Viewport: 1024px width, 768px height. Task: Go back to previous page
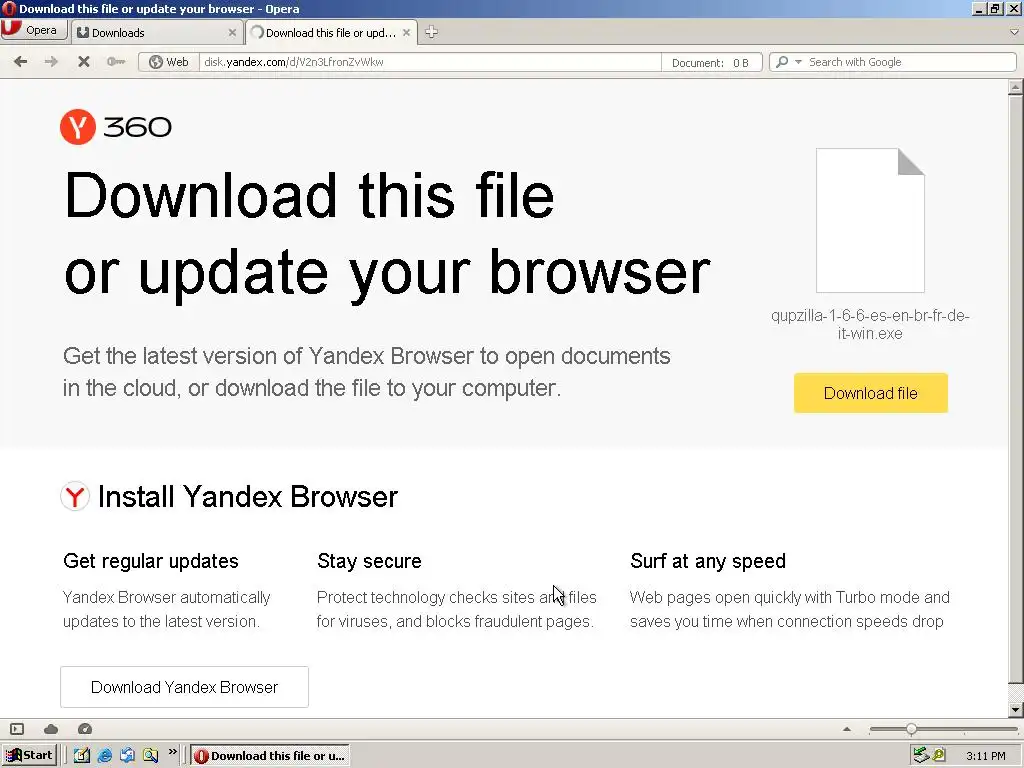point(20,62)
